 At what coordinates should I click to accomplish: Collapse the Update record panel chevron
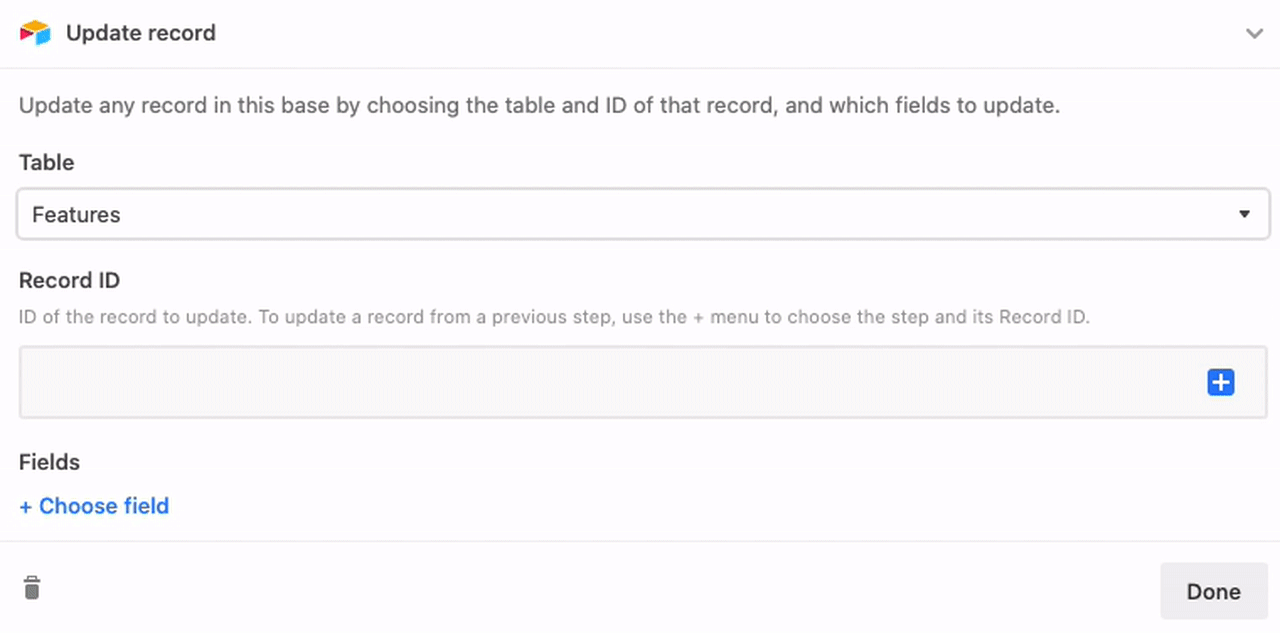coord(1254,34)
